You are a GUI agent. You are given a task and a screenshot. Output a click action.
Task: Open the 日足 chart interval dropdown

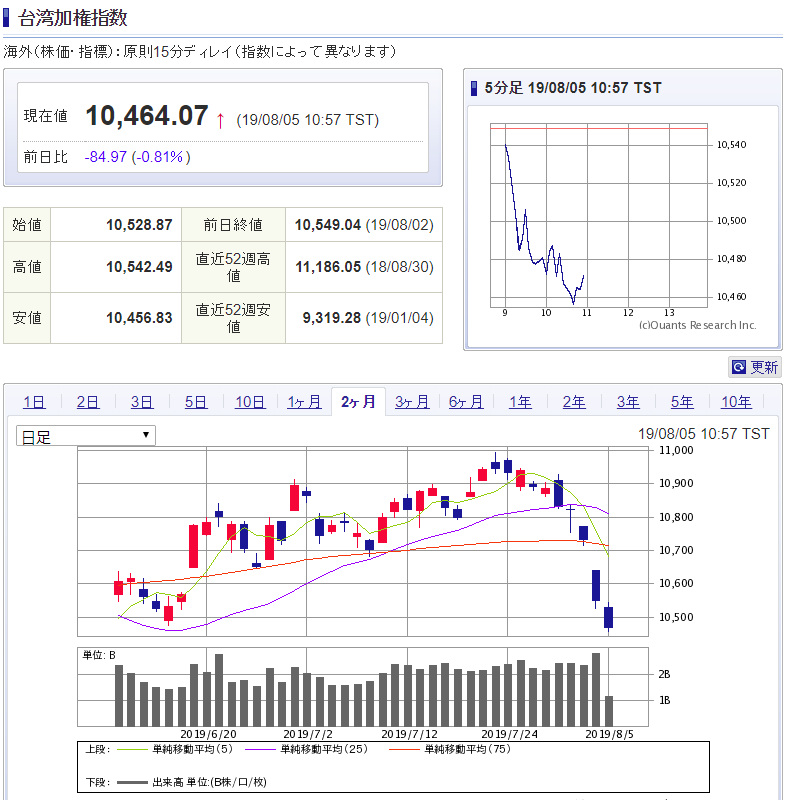(x=86, y=436)
